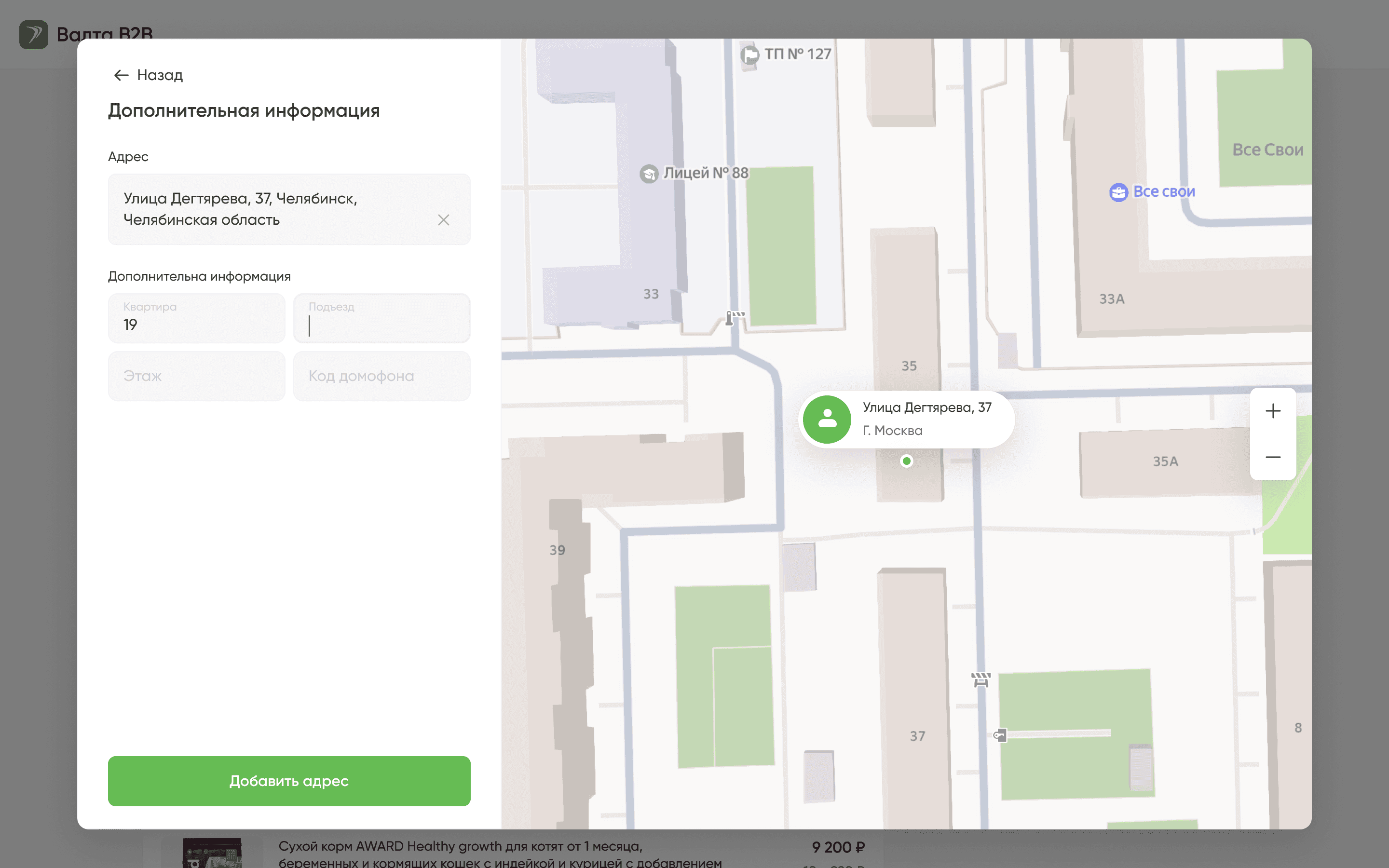Zoom out the map with minus button
Image resolution: width=1389 pixels, height=868 pixels.
click(x=1272, y=457)
